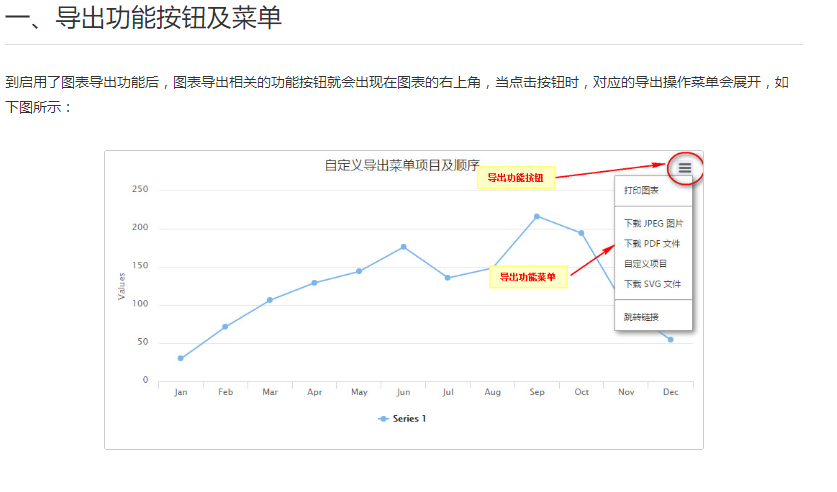
Task: Click the Jul x-axis label
Action: [x=448, y=392]
